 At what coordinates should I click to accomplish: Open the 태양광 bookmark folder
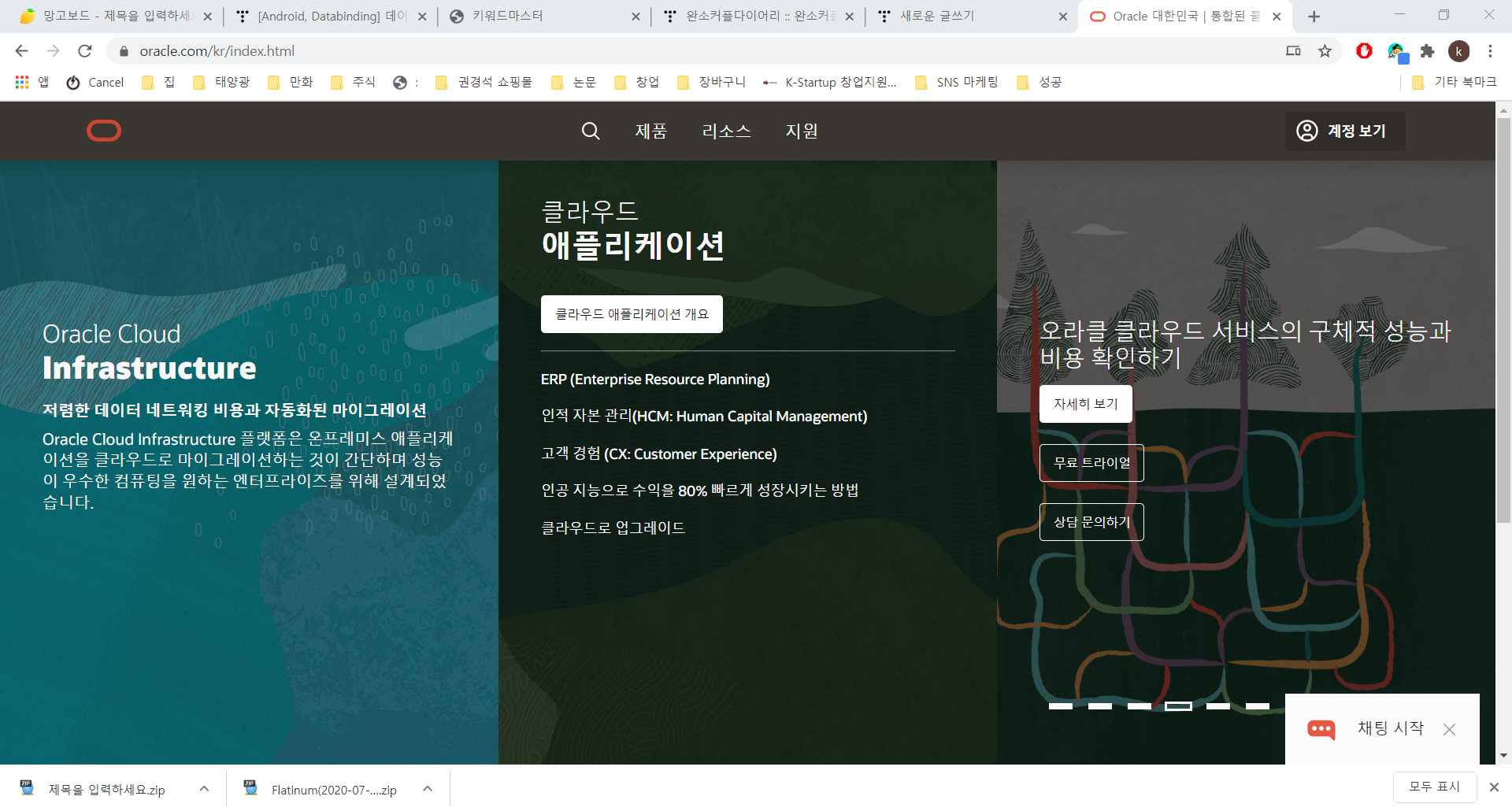(x=221, y=82)
